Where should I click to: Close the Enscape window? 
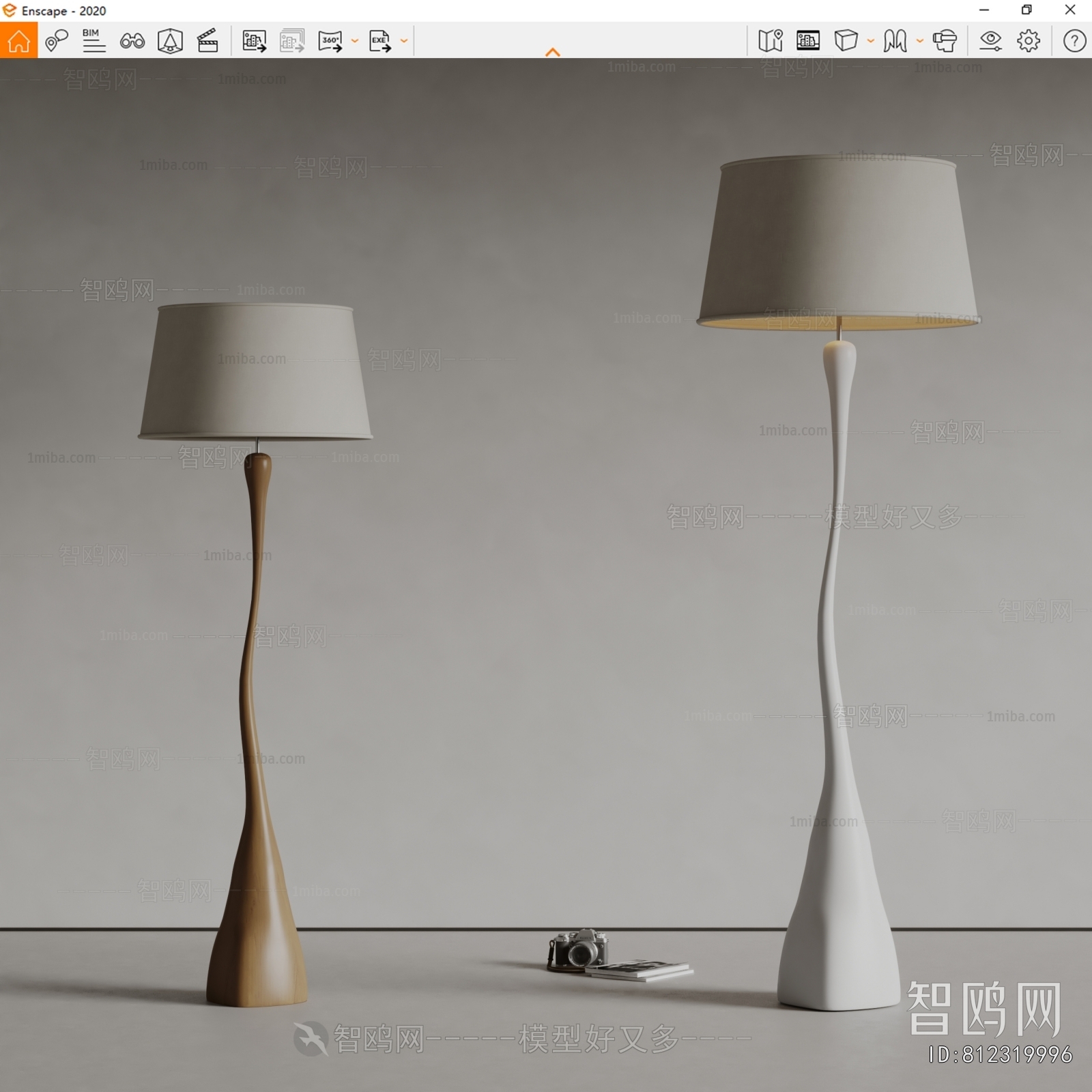pyautogui.click(x=1070, y=10)
